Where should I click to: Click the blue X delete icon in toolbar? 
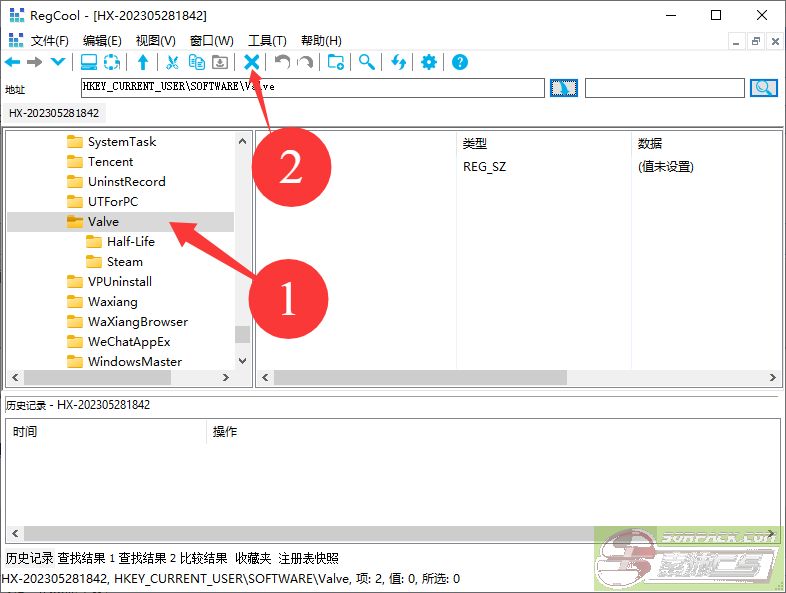click(252, 62)
